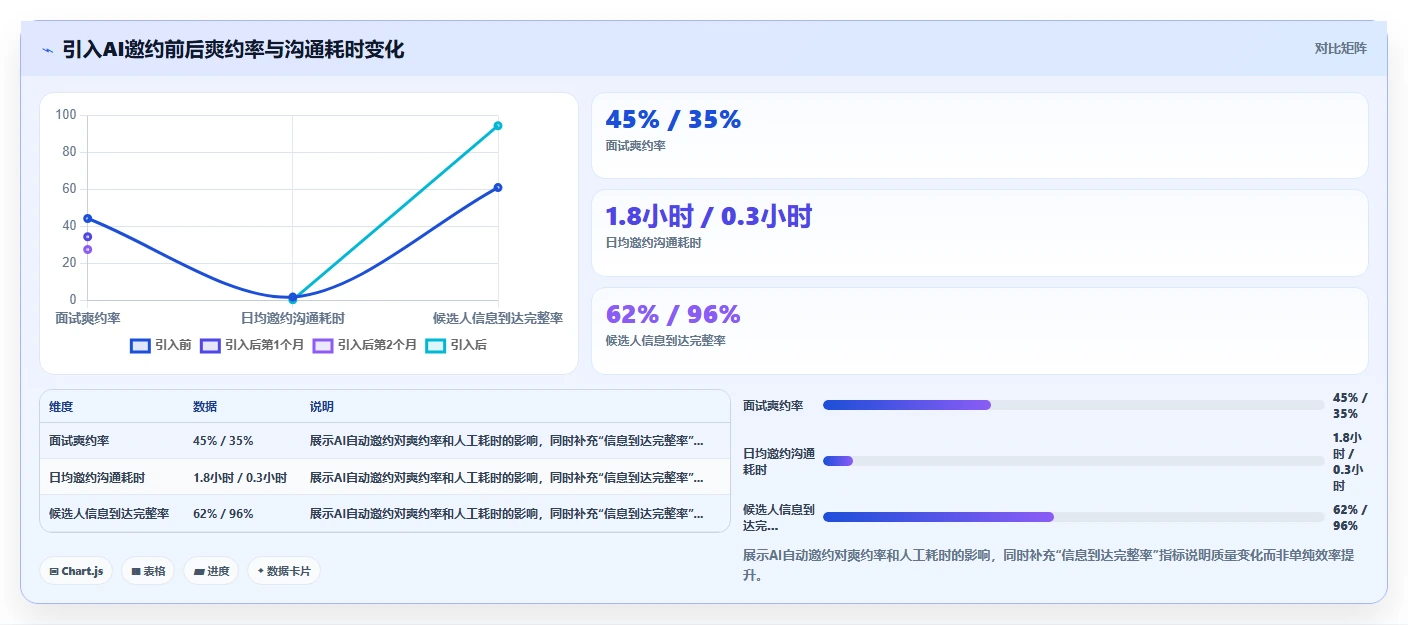1408x625 pixels.
Task: Open the 1.8小时 / 0.3小时 data card
Action: (x=979, y=232)
